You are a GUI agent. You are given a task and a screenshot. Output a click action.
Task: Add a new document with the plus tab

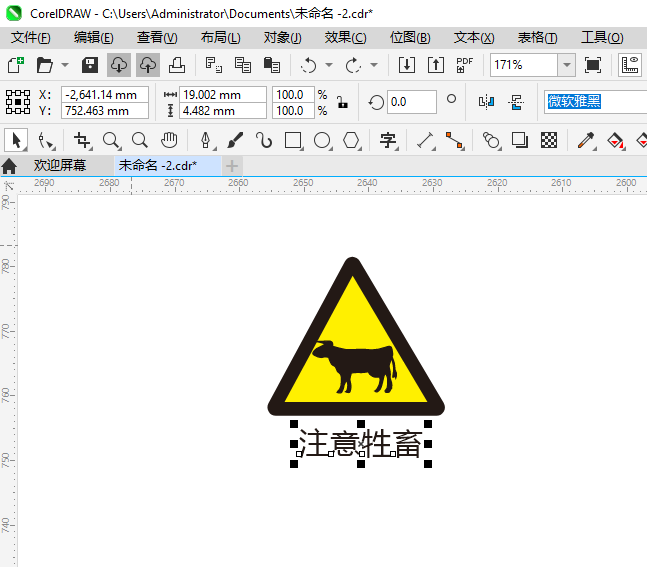click(232, 166)
